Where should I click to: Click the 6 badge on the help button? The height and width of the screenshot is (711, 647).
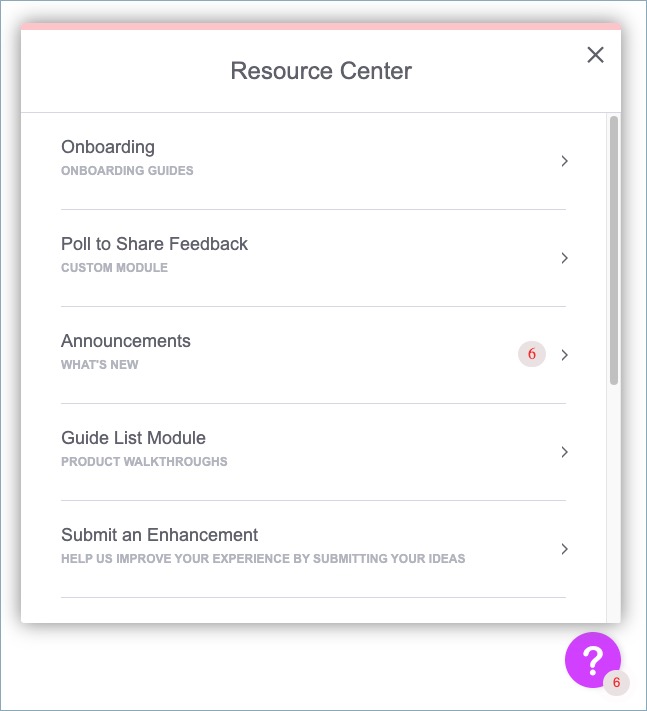[x=616, y=682]
